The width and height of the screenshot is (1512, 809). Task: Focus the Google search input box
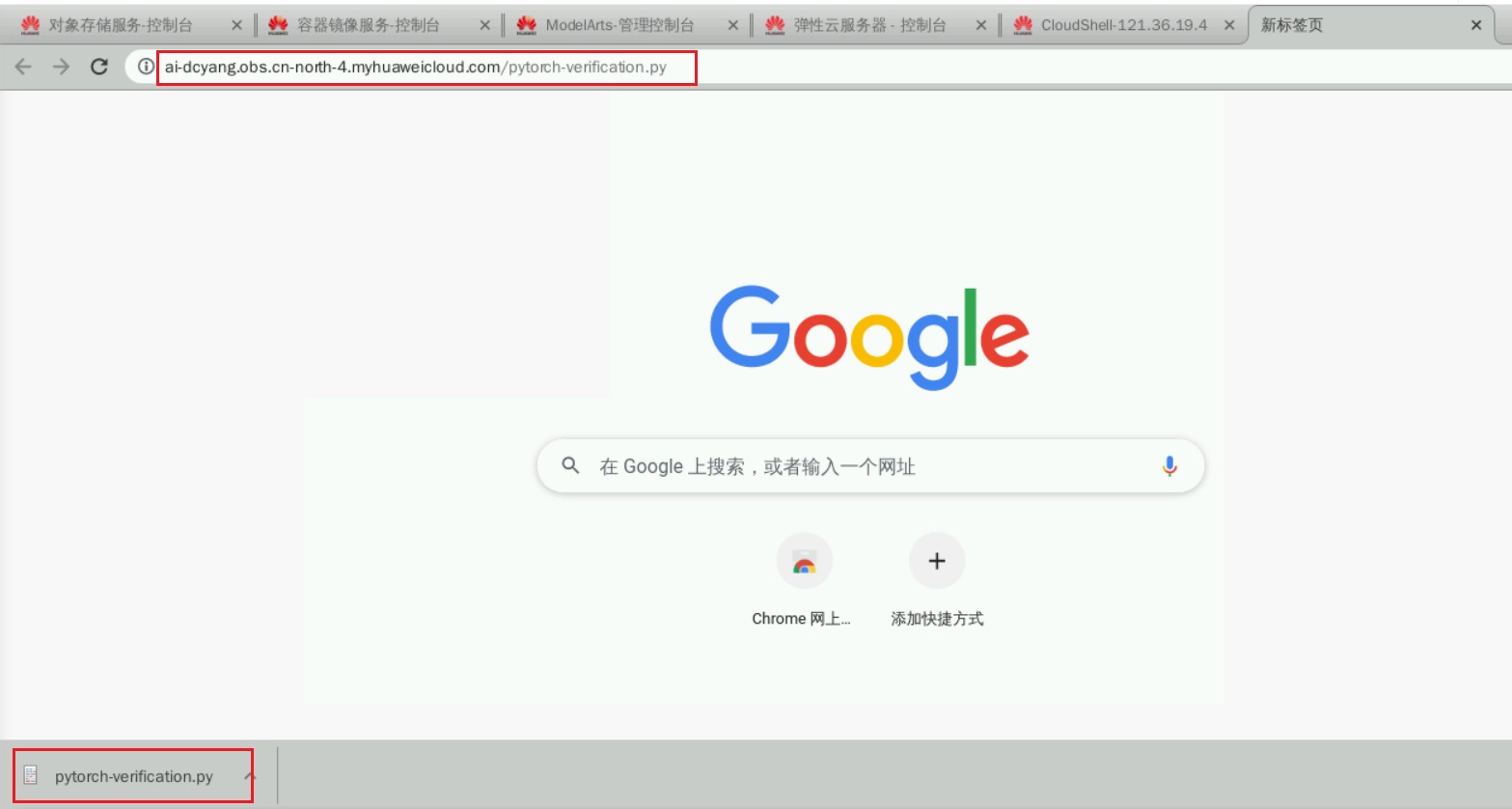click(868, 466)
